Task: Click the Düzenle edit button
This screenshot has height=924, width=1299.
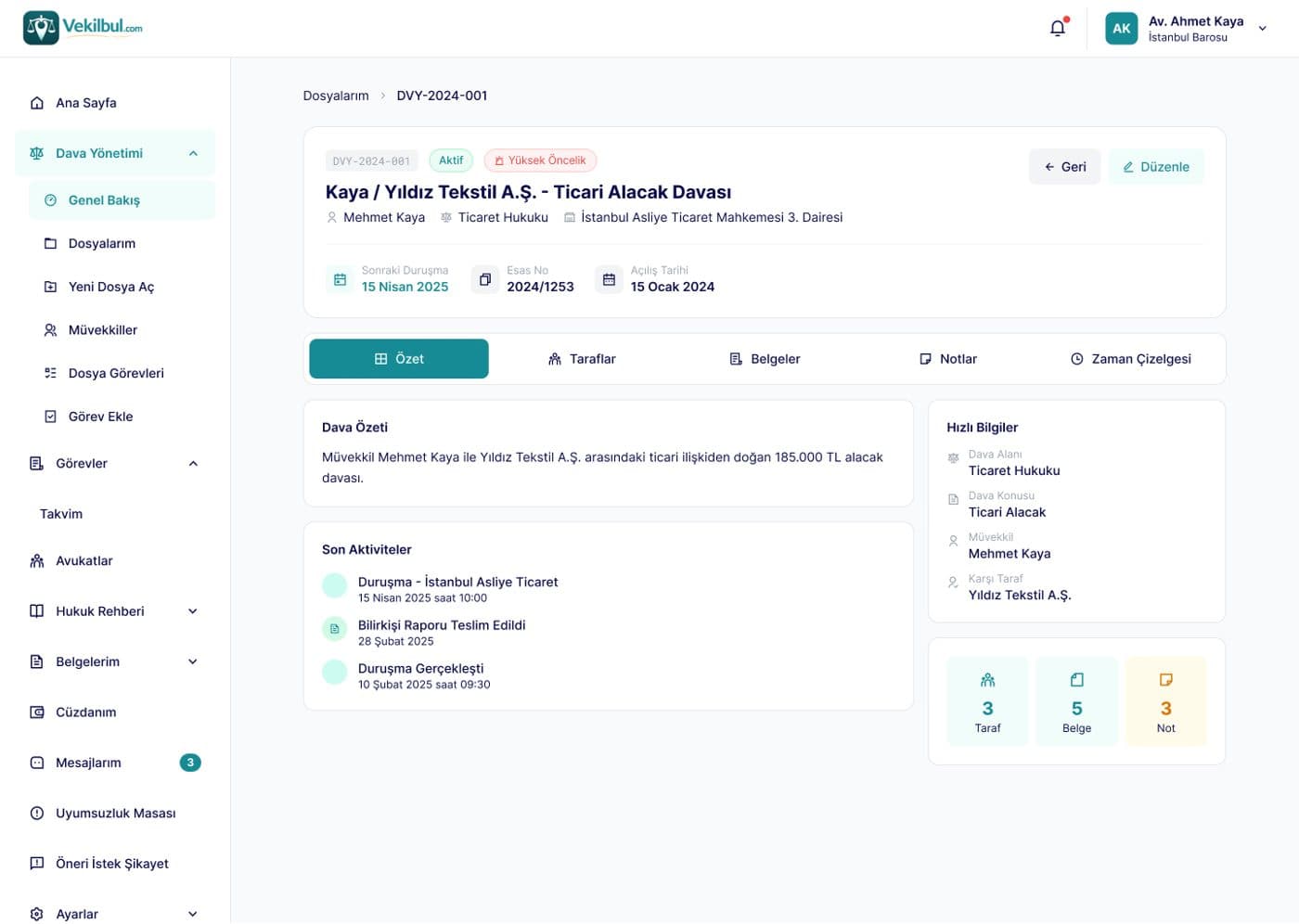Action: click(x=1156, y=167)
